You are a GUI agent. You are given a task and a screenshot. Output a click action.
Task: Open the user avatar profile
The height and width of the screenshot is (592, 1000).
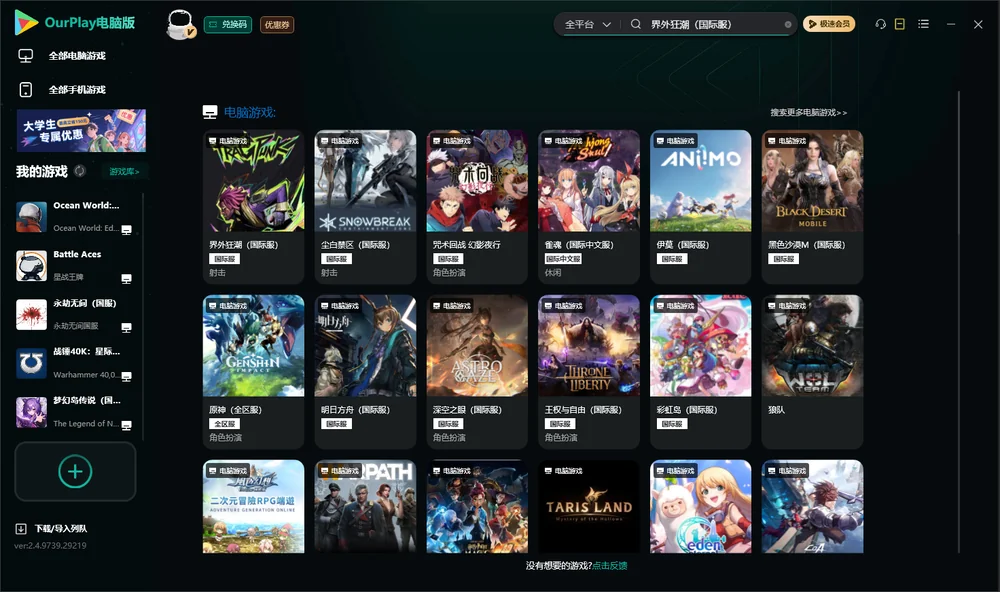(x=180, y=25)
